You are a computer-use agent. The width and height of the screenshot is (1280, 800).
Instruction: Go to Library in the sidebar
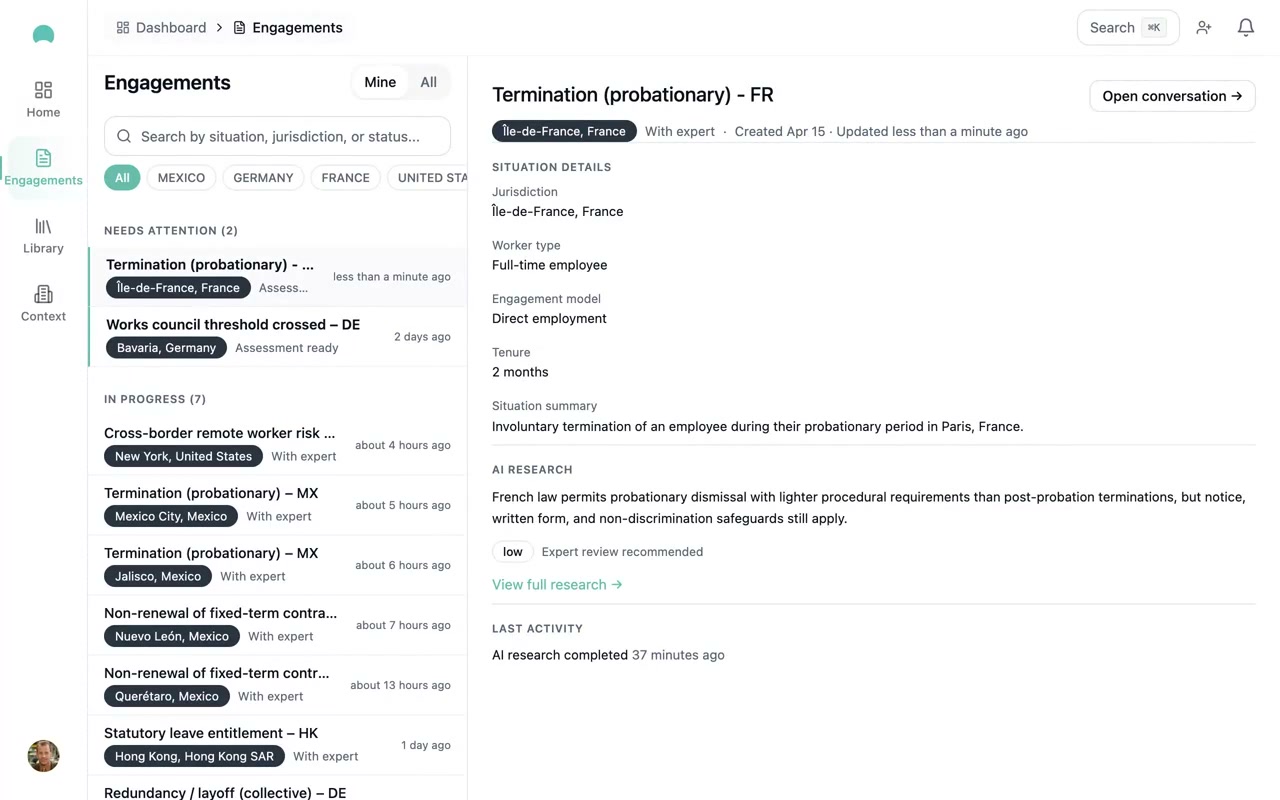pyautogui.click(x=43, y=236)
